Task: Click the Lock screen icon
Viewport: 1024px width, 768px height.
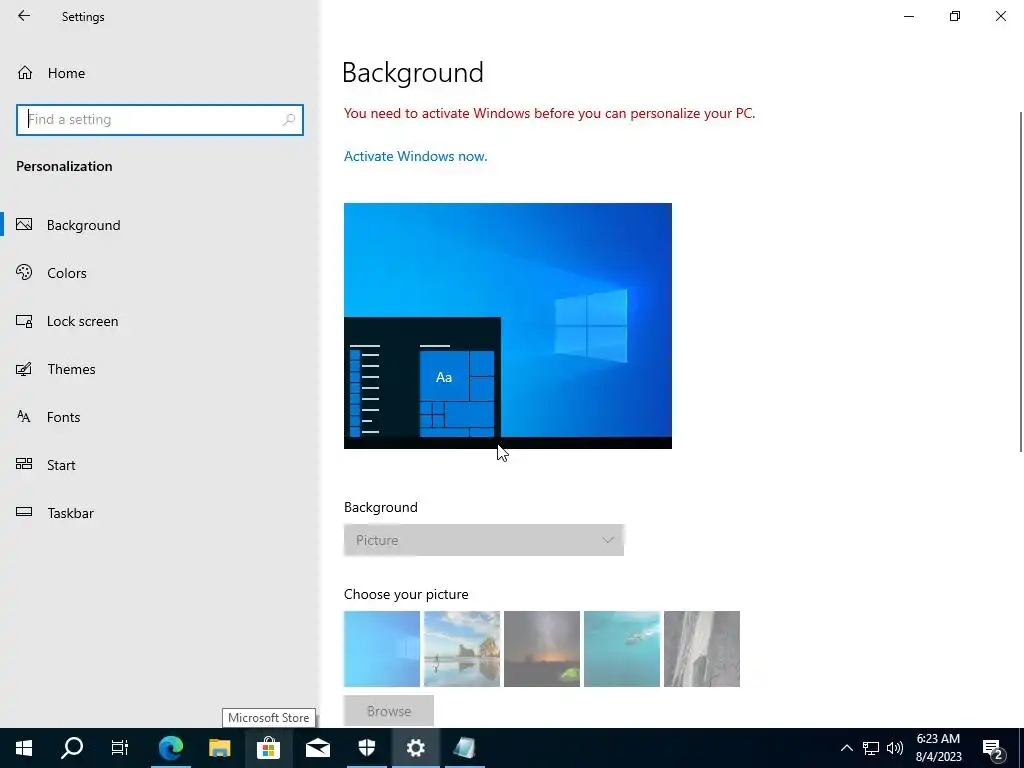Action: click(x=24, y=321)
